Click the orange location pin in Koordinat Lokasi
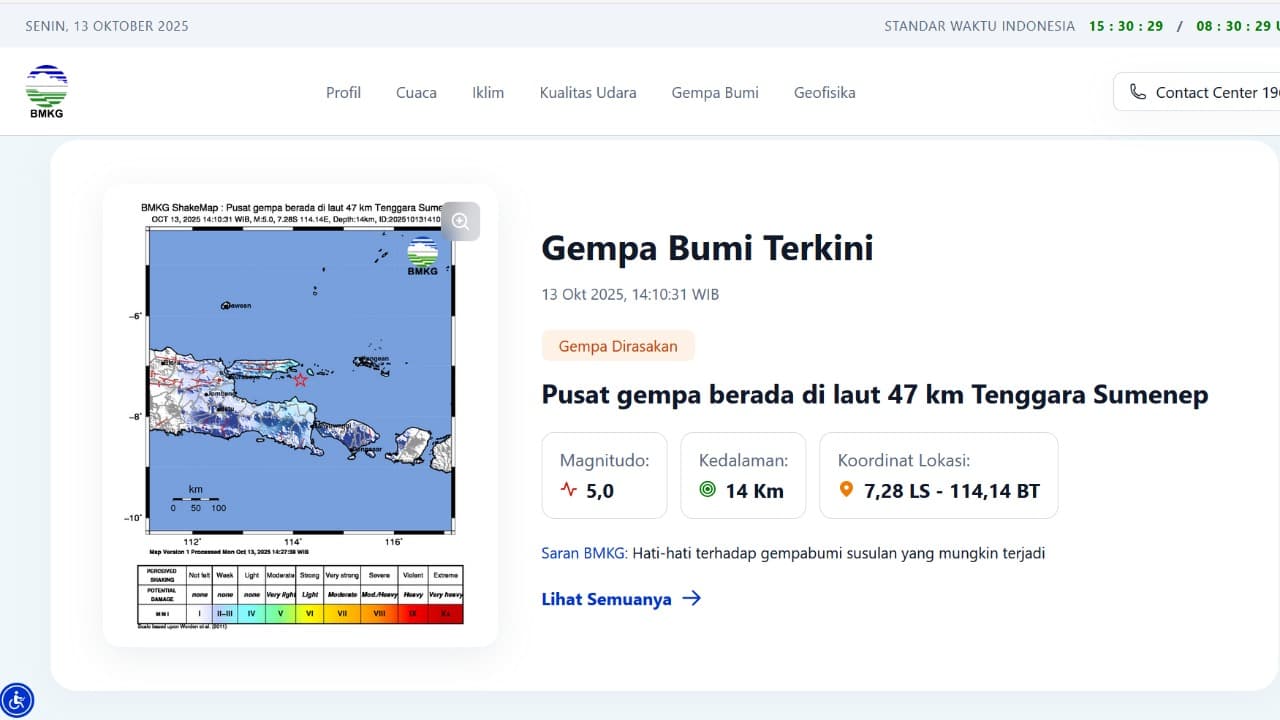The image size is (1280, 720). [845, 490]
